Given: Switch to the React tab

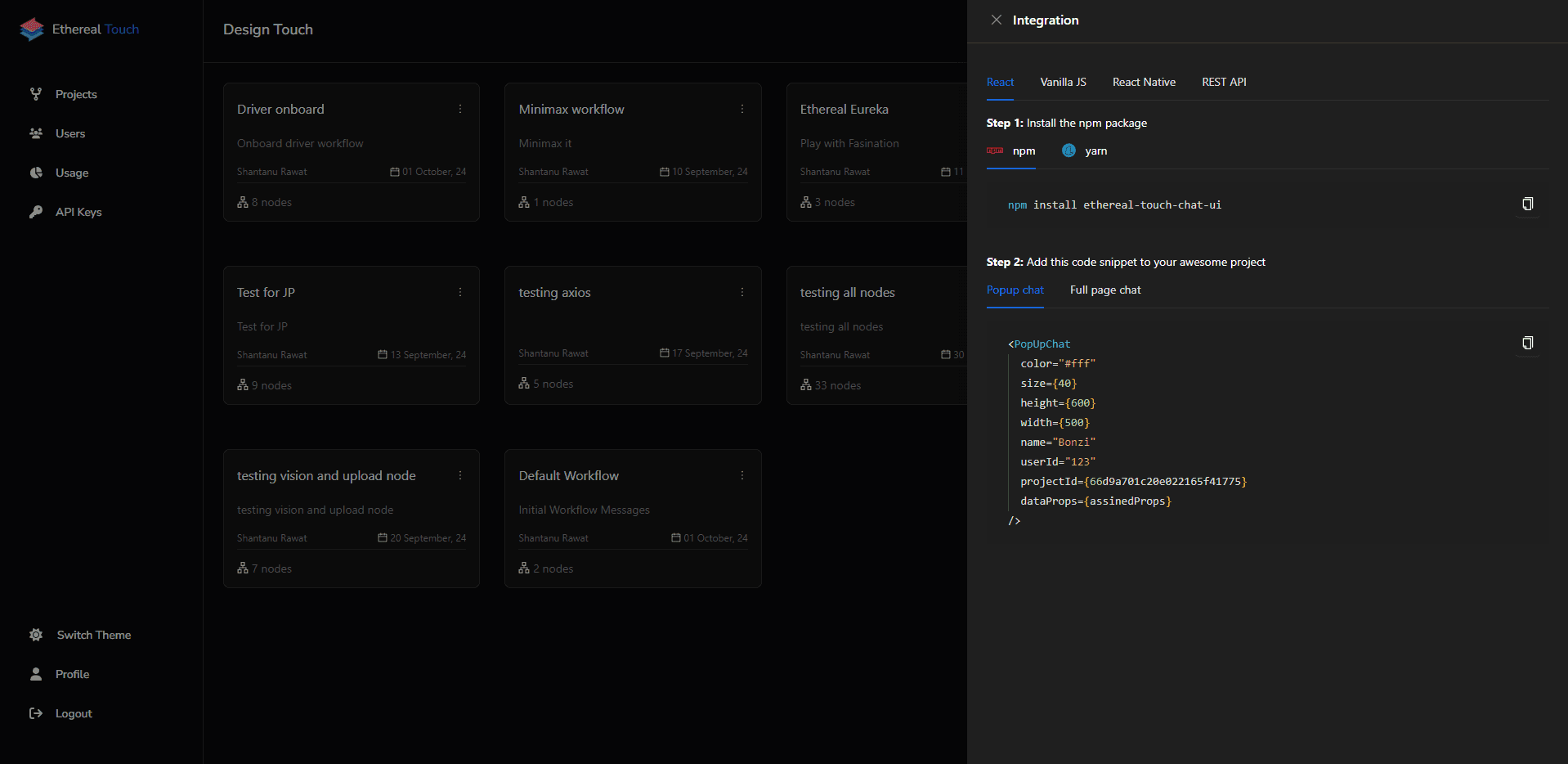Looking at the screenshot, I should tap(1000, 82).
